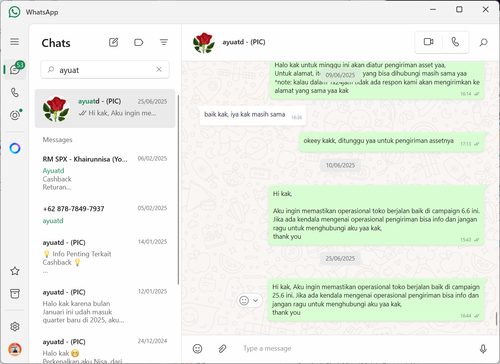This screenshot has height=364, width=500.
Task: Select the campaign 6.6 message bubble
Action: (x=376, y=215)
